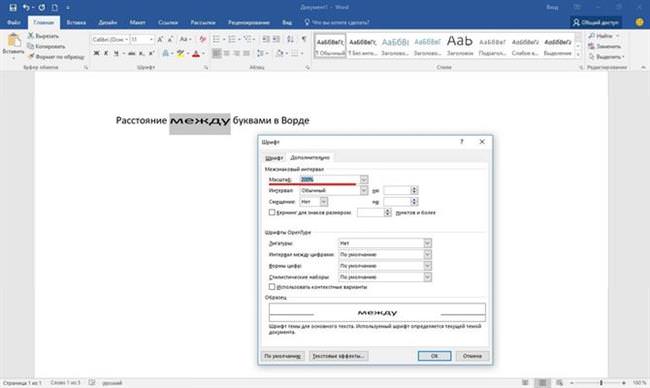Click the bulleted list icon
The height and width of the screenshot is (388, 650).
pos(216,39)
